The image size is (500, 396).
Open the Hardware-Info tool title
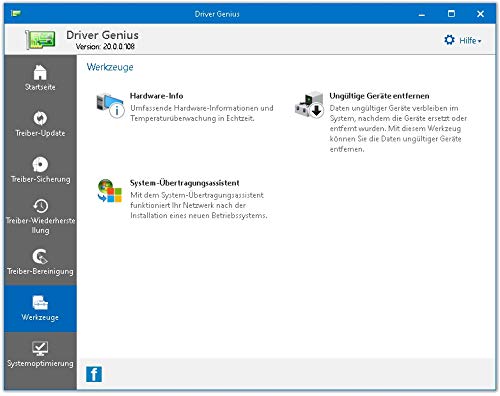156,96
